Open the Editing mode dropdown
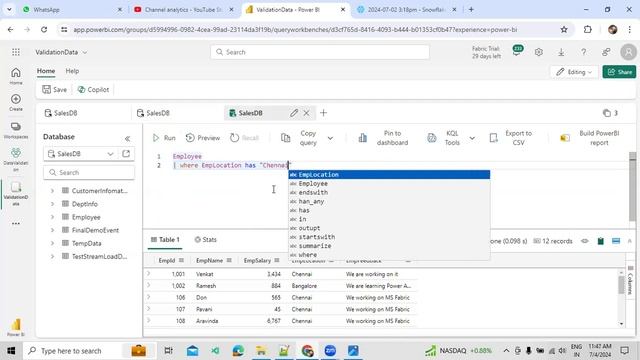This screenshot has width=640, height=360. point(574,72)
